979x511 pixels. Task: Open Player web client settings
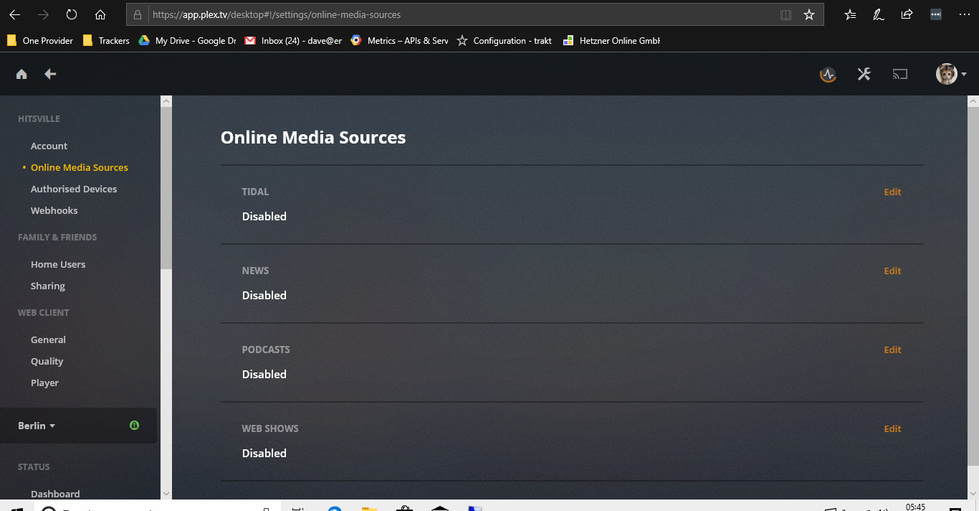tap(44, 383)
